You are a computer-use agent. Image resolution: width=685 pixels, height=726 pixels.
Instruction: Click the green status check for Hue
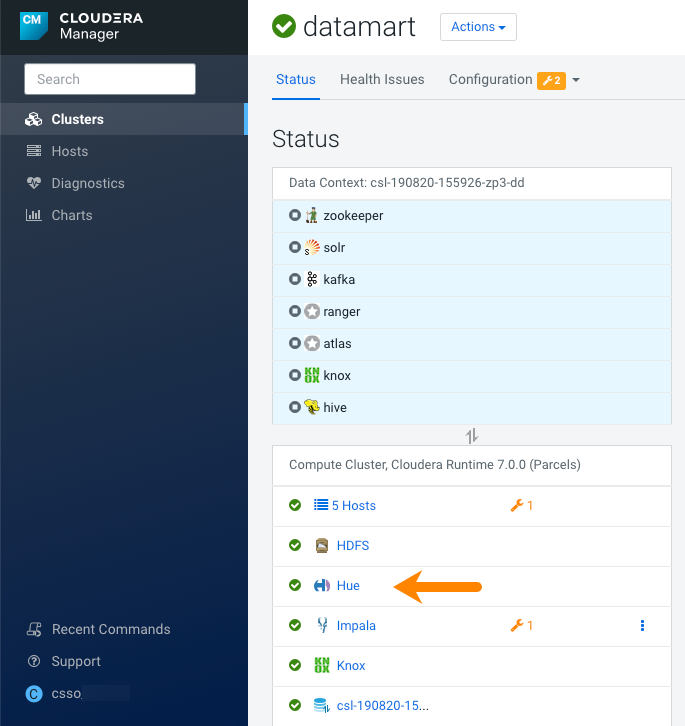295,585
